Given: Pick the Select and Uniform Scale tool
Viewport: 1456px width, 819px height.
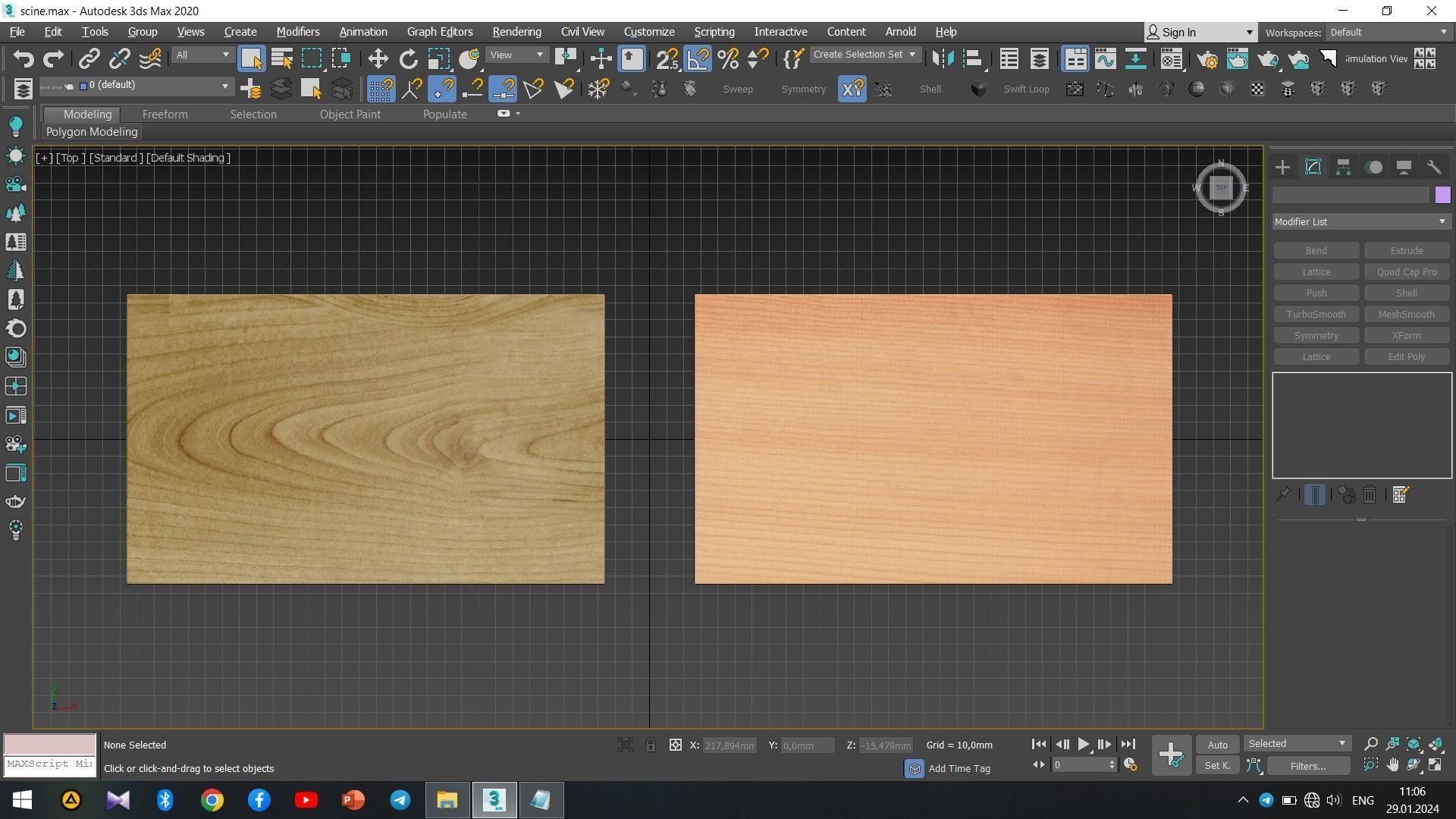Looking at the screenshot, I should pos(438,59).
